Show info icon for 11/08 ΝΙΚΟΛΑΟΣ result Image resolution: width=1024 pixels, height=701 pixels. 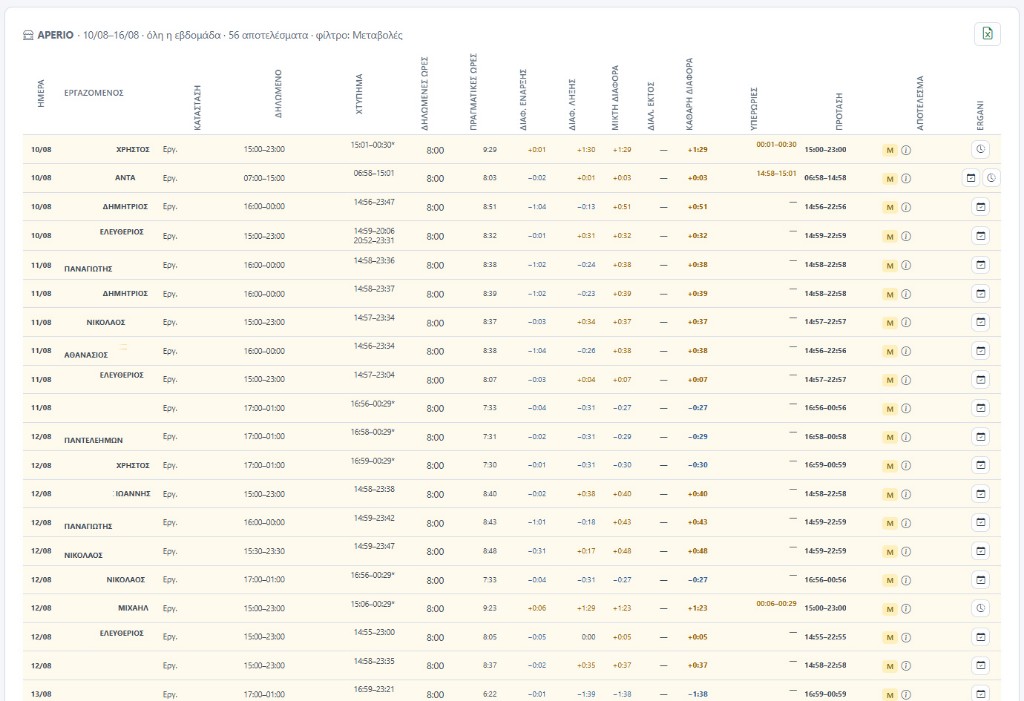(x=906, y=323)
